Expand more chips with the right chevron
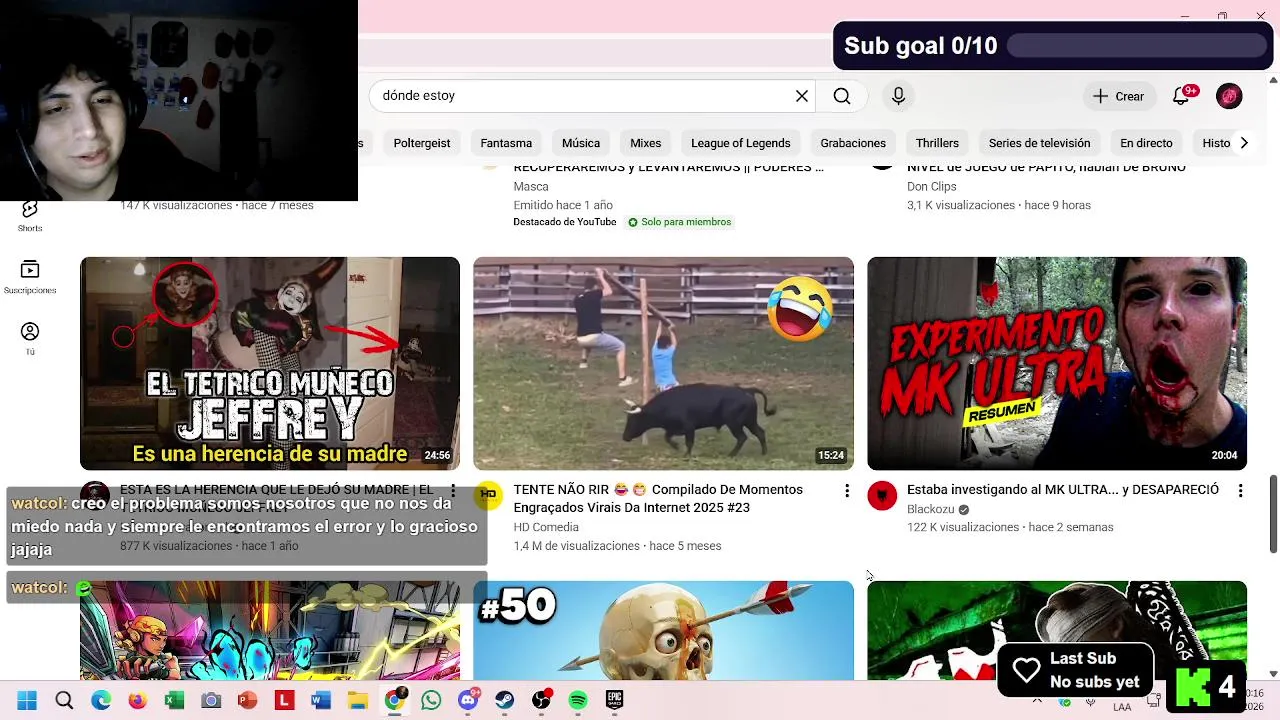 [x=1244, y=143]
